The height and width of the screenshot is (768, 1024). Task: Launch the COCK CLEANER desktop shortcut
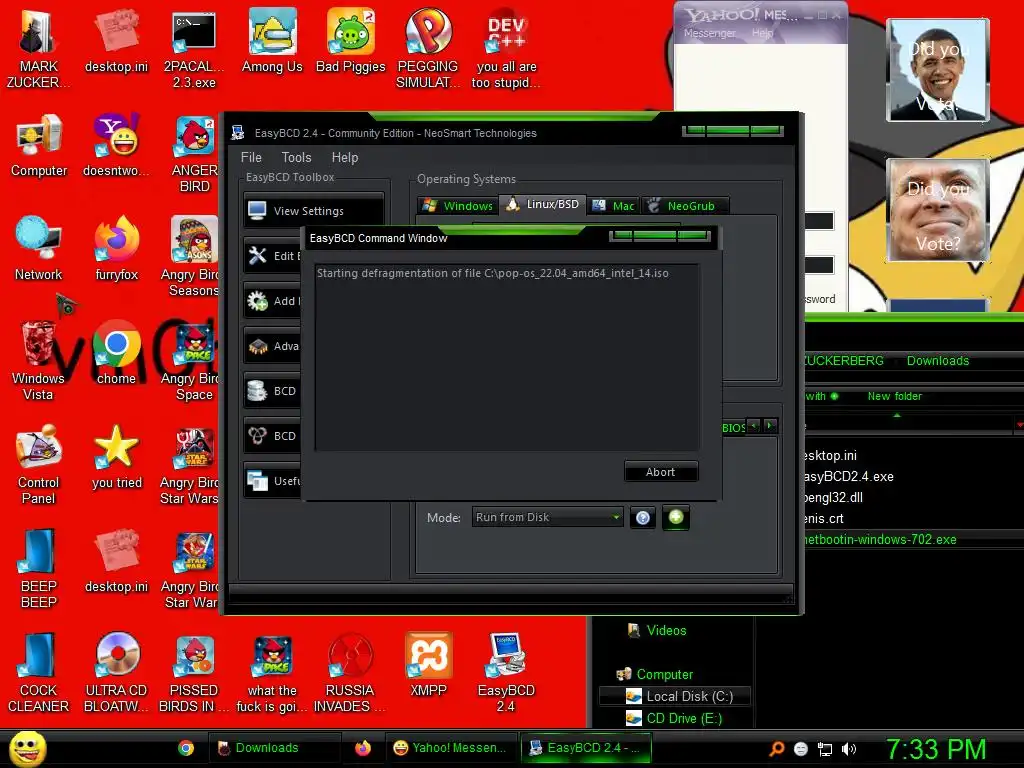(x=39, y=673)
